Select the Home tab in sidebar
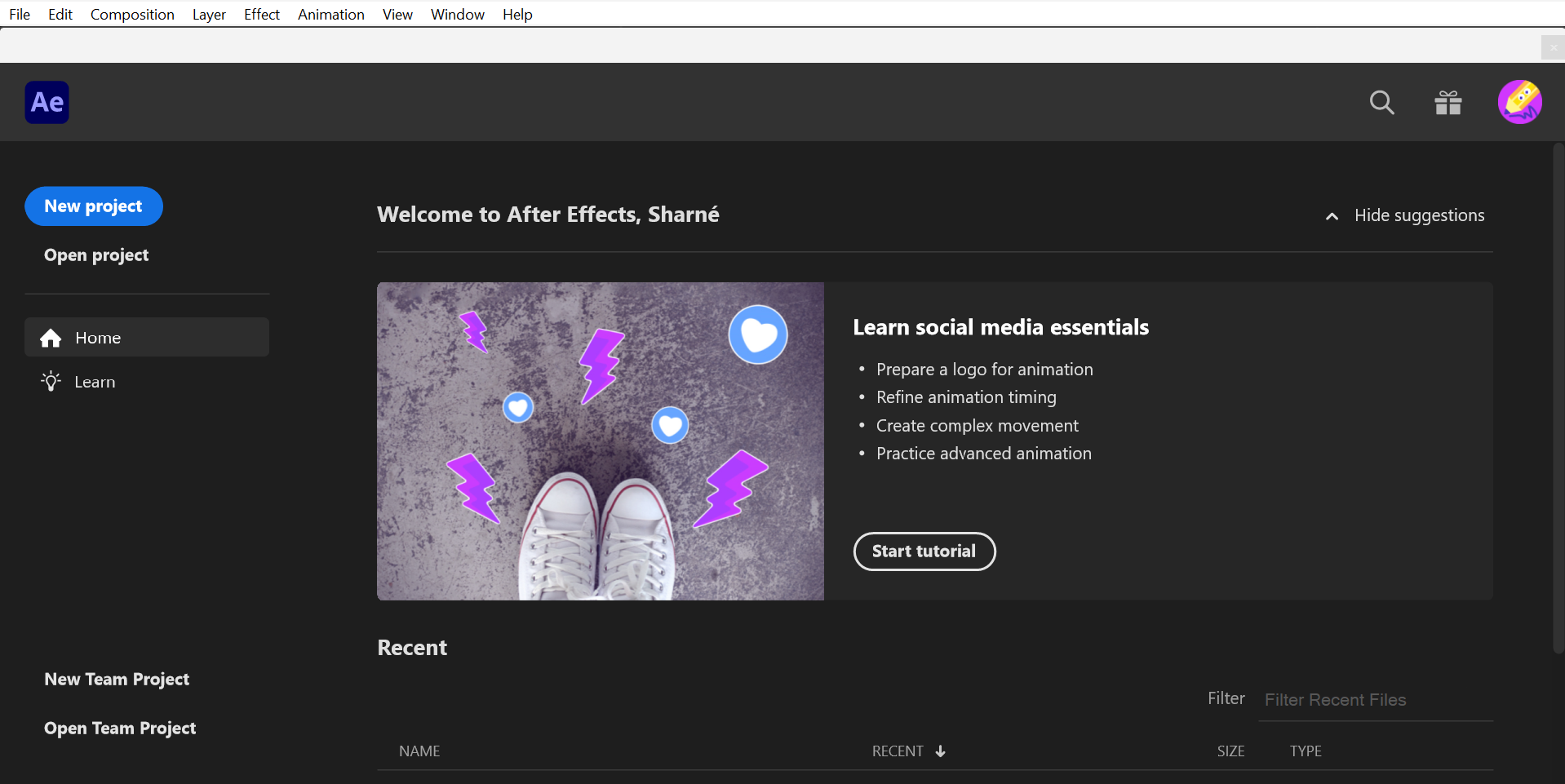This screenshot has width=1565, height=784. pos(147,337)
